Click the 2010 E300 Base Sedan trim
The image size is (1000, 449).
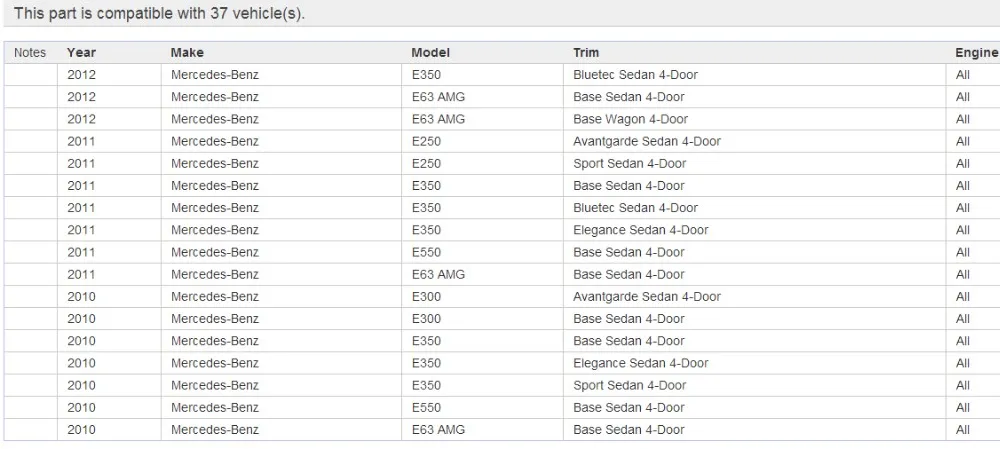628,319
